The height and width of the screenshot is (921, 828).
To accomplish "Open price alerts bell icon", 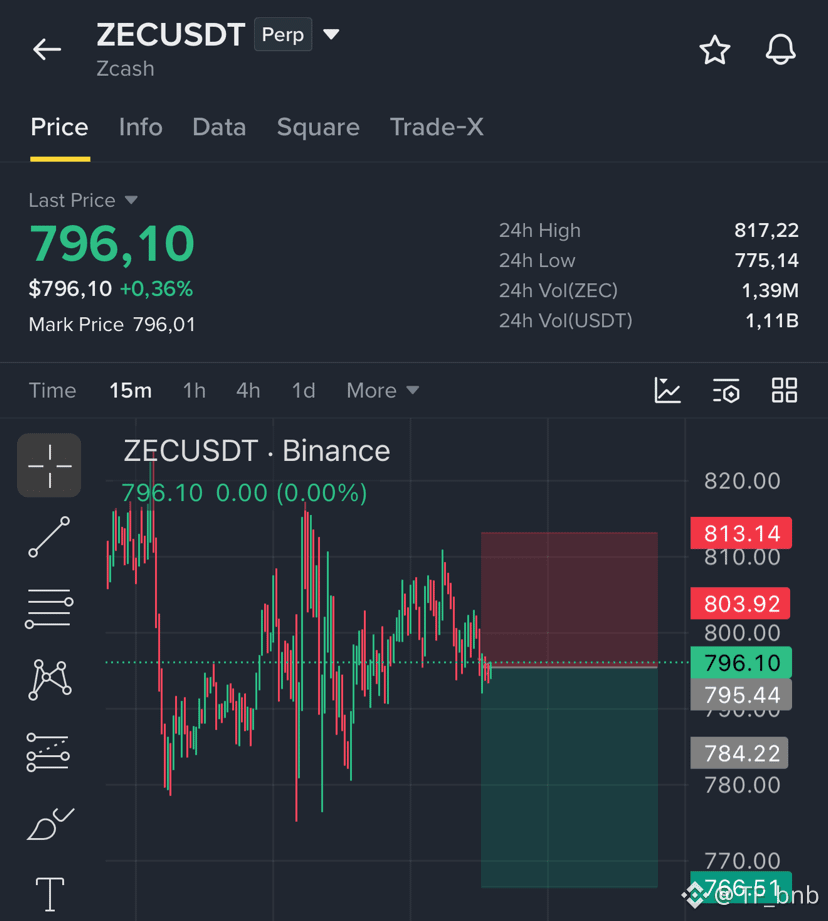I will (780, 49).
